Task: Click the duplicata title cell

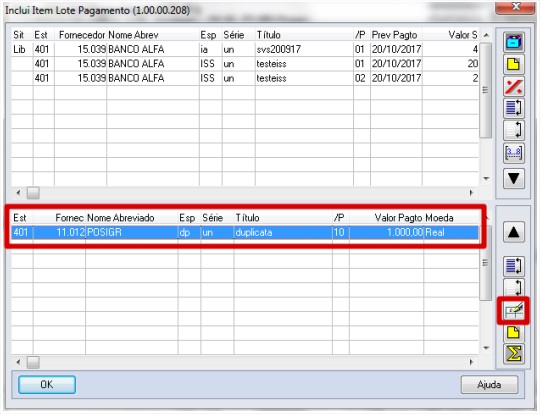Action: [x=283, y=232]
